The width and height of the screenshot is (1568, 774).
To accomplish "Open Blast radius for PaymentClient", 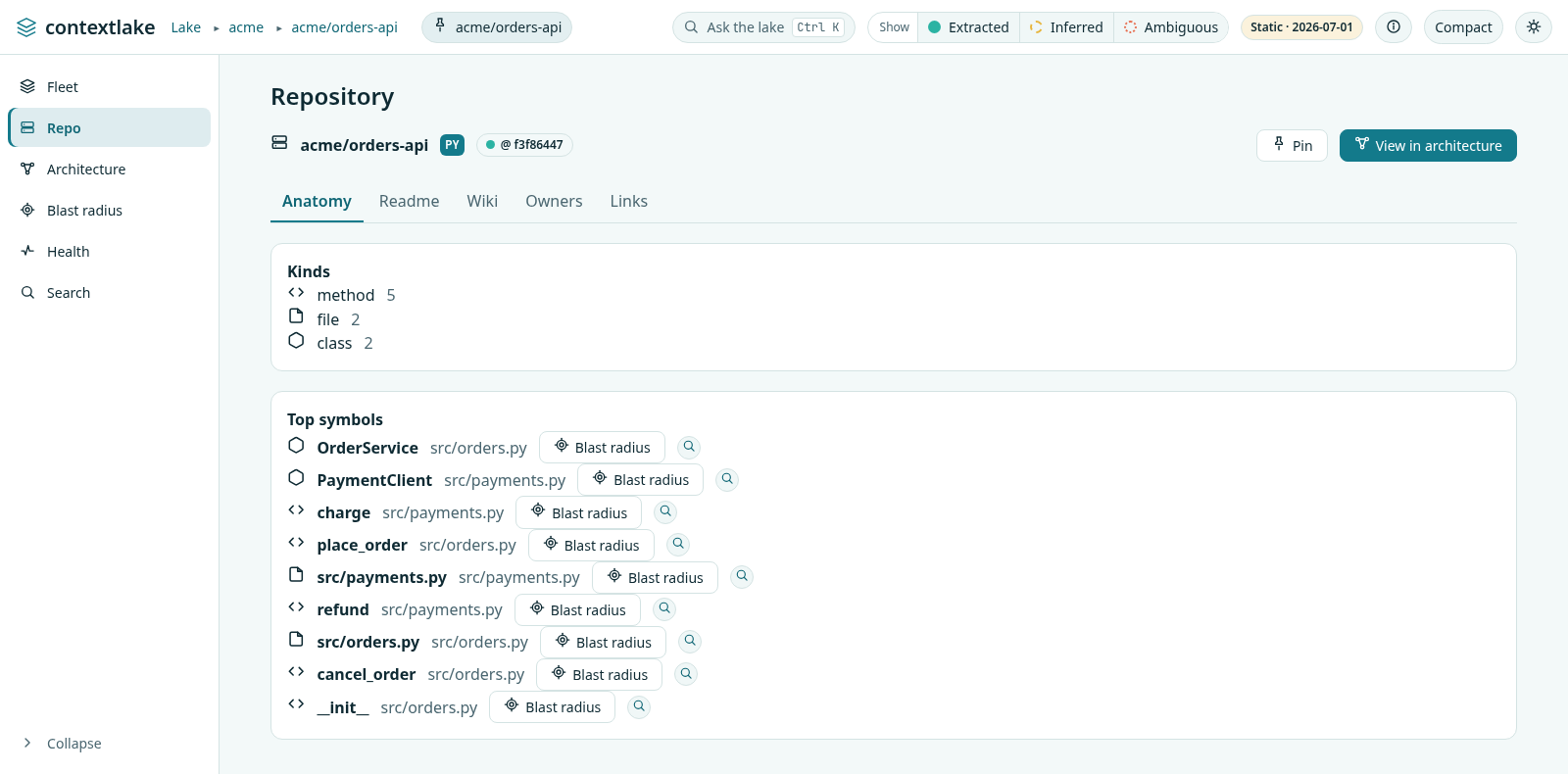I will click(640, 479).
